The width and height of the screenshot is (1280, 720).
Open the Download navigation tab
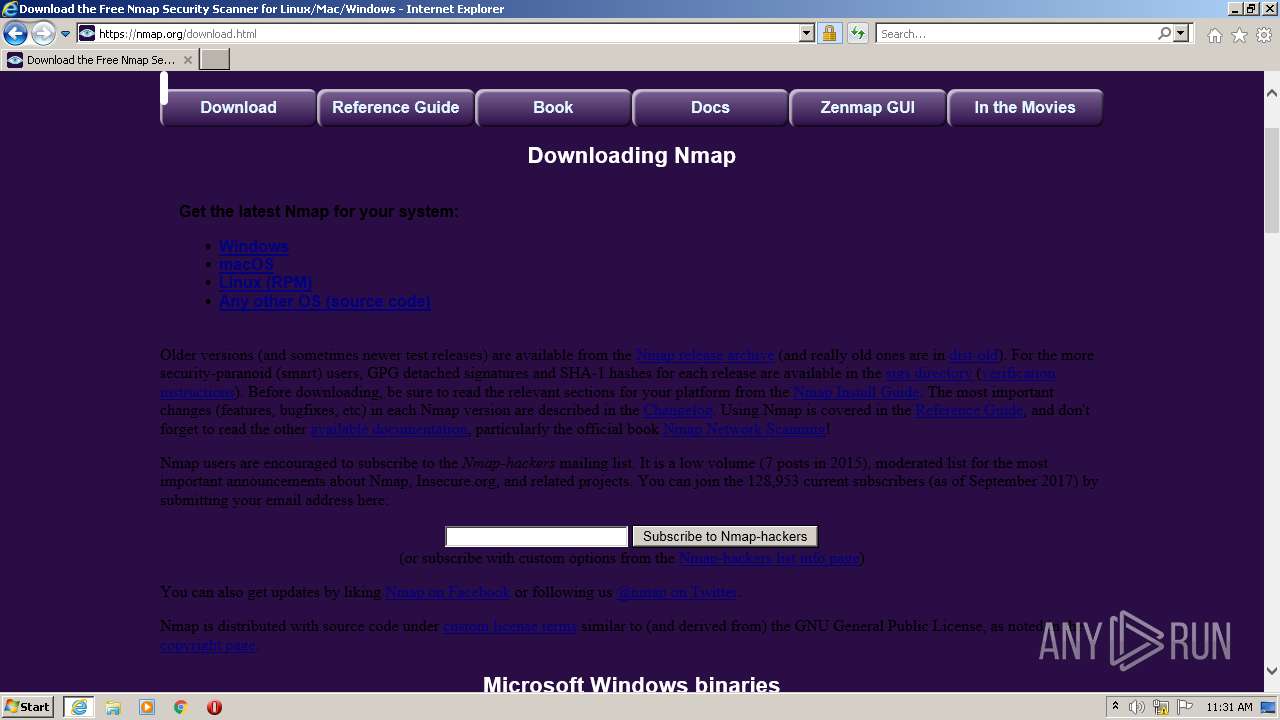coord(238,108)
